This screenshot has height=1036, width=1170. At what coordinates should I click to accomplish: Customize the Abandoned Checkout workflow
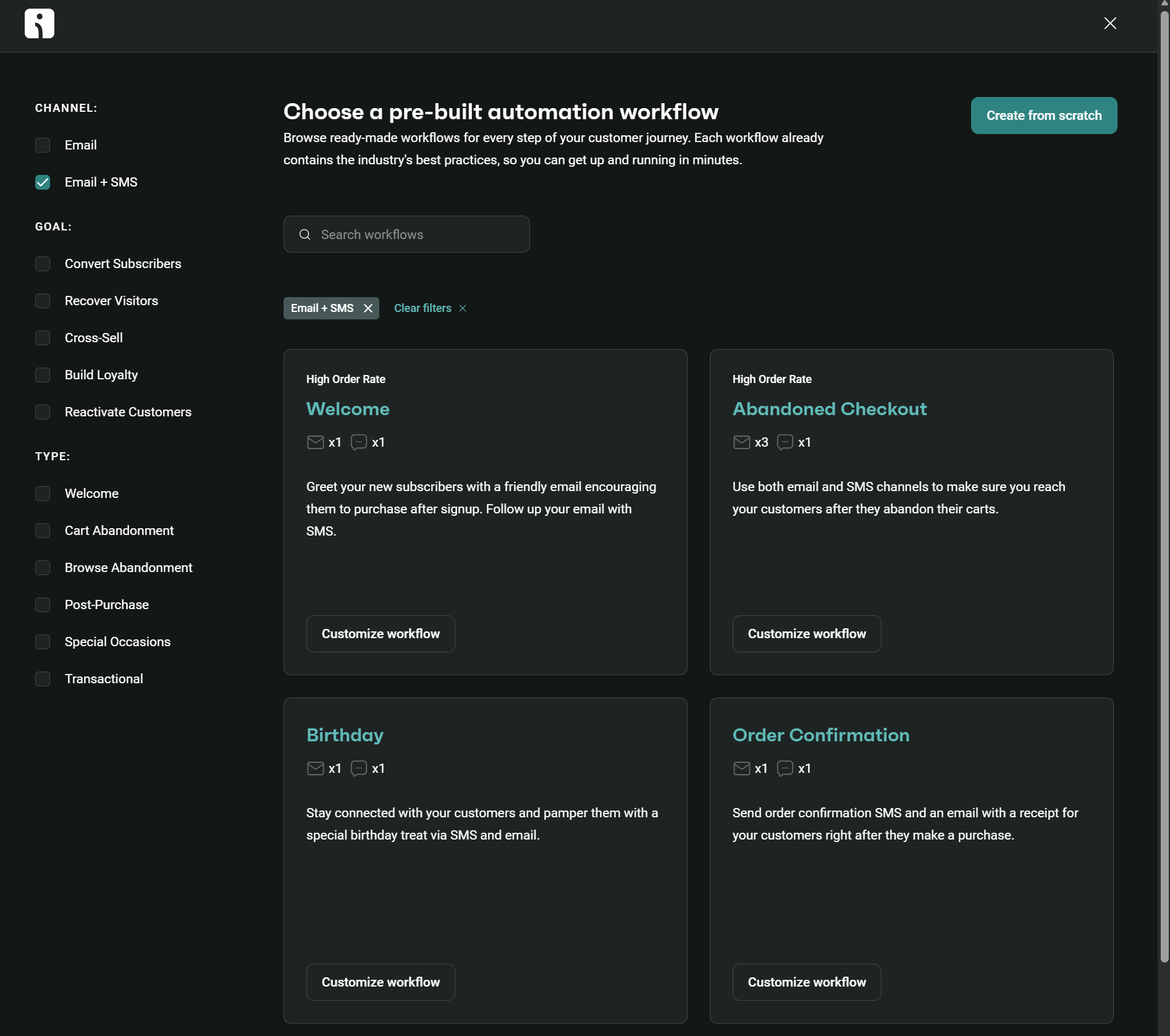point(807,634)
